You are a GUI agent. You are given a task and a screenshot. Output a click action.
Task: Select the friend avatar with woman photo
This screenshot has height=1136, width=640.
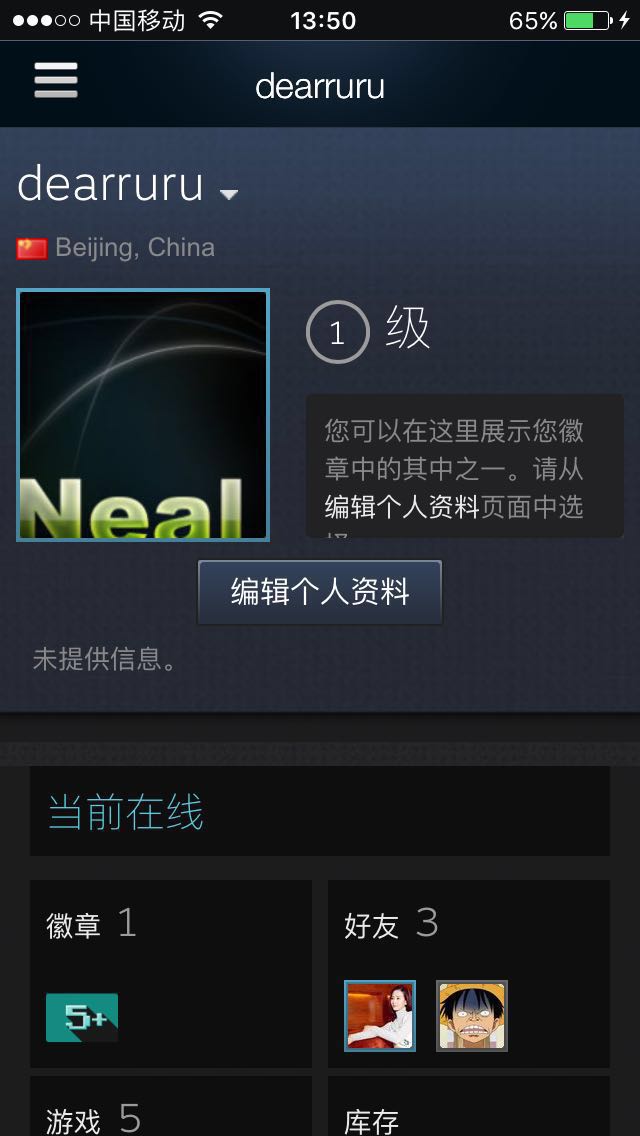tap(380, 1016)
